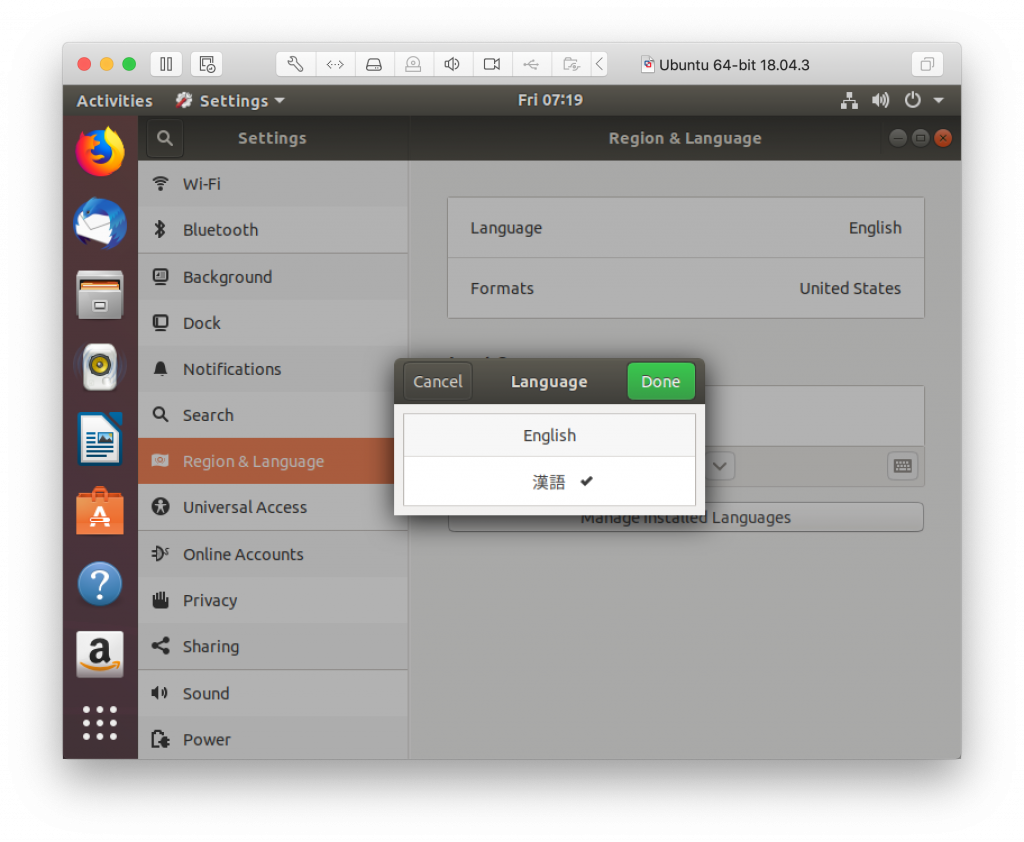Click the green Done button
Viewport: 1024px width, 842px height.
[x=661, y=381]
